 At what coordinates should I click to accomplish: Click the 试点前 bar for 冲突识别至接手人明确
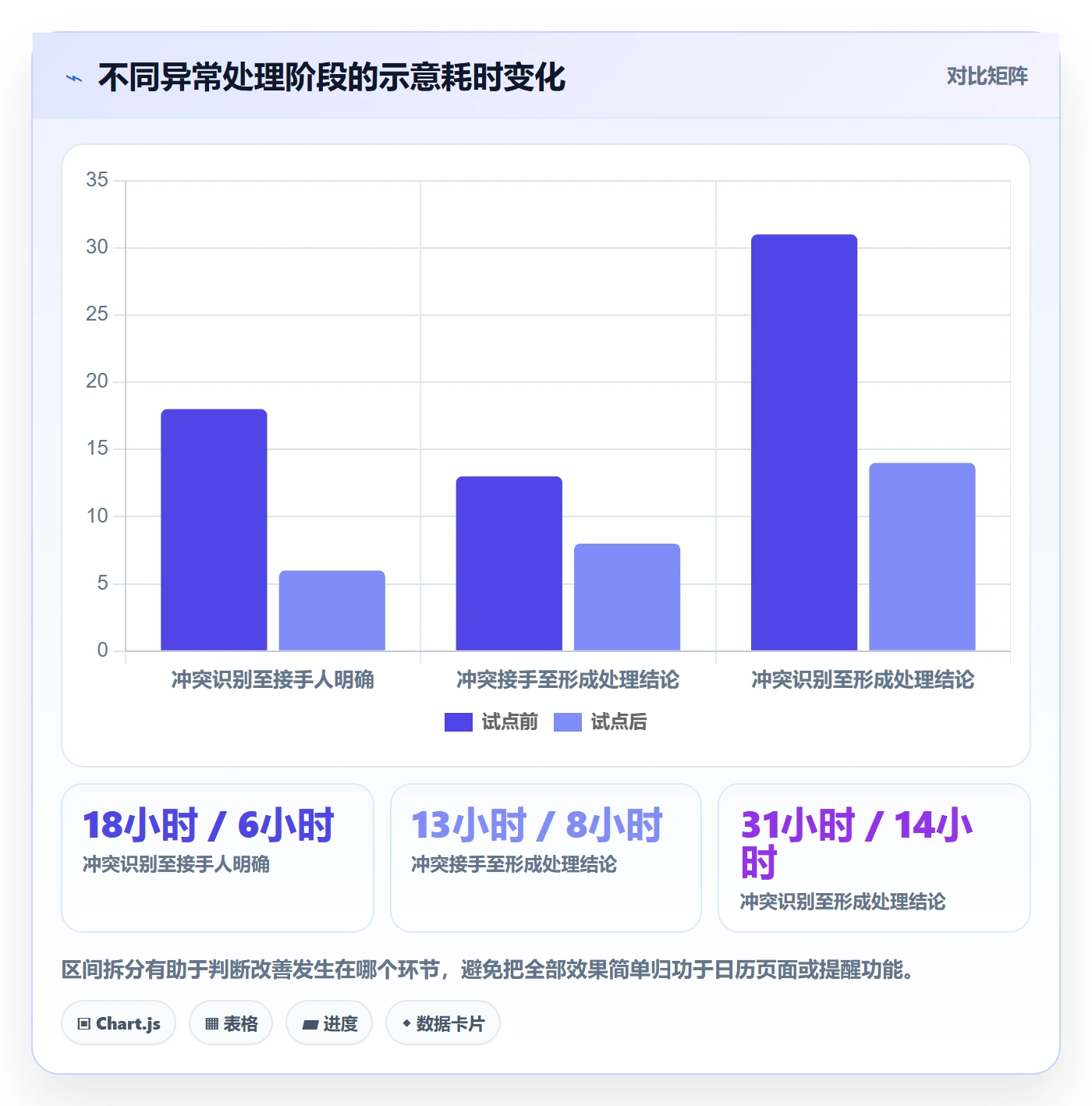tap(214, 530)
